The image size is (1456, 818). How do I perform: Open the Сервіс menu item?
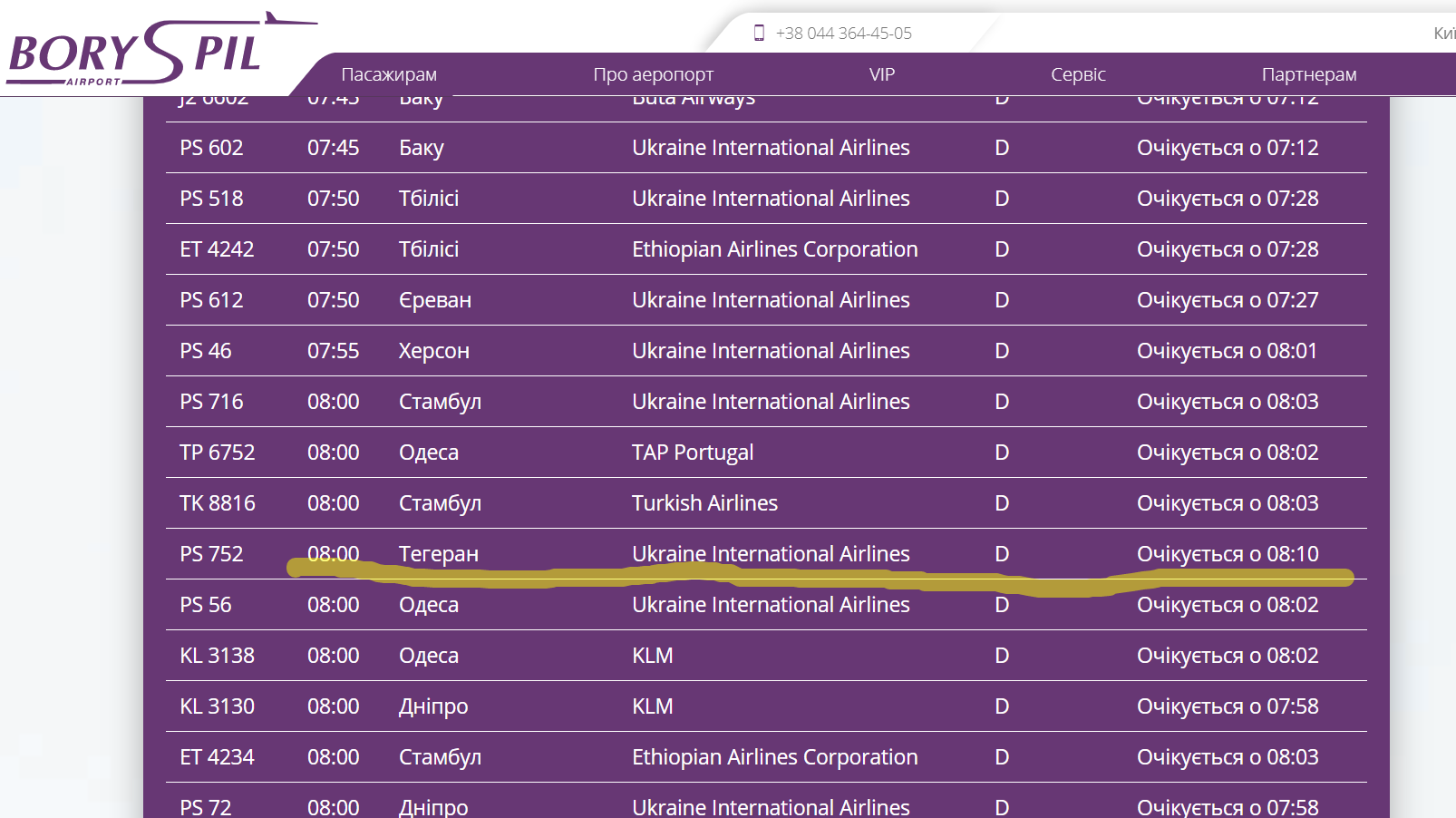(1078, 74)
